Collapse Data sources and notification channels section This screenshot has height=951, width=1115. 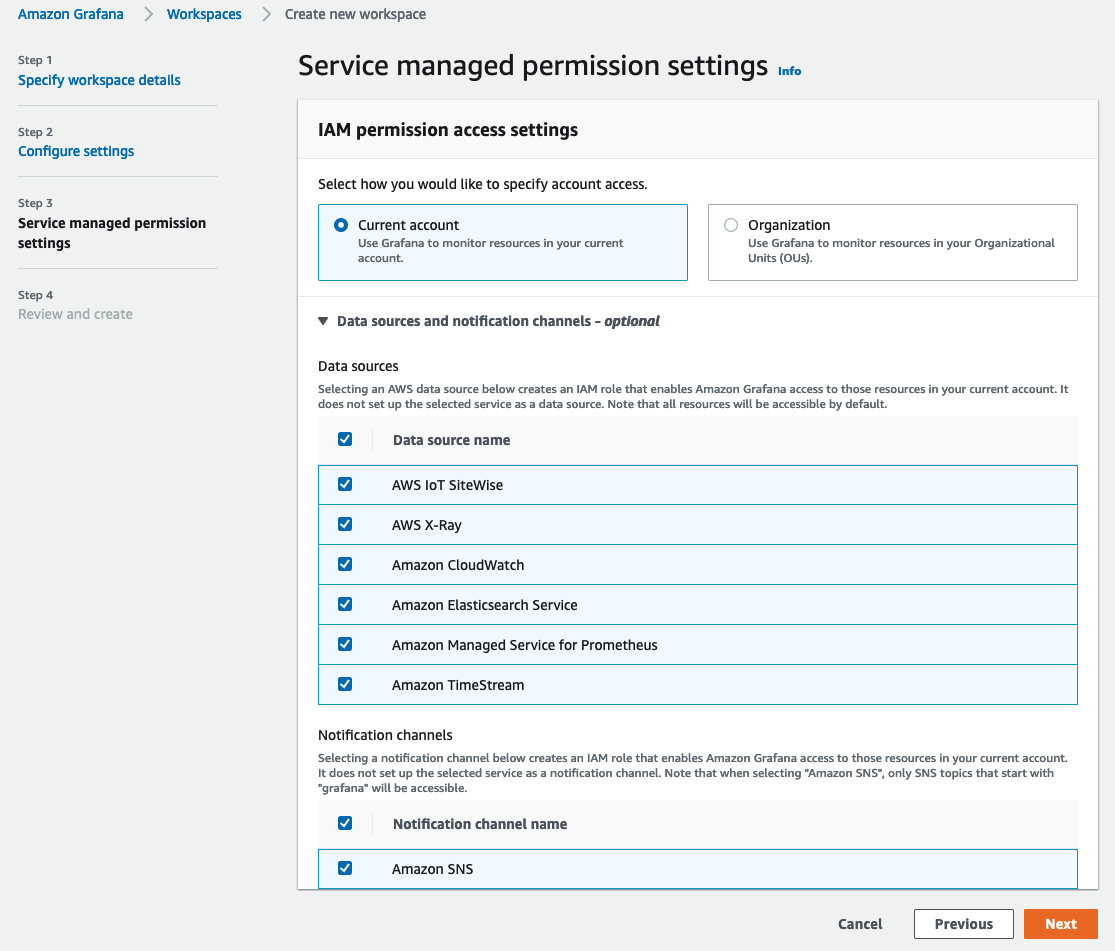323,322
